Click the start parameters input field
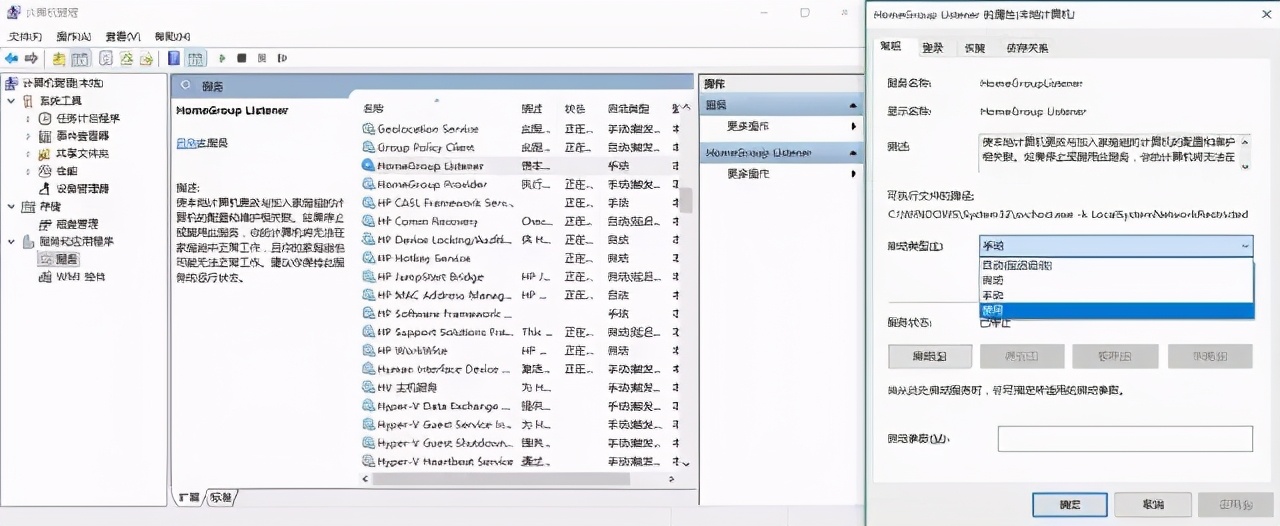Screen dimensions: 1280x526 (1125, 439)
